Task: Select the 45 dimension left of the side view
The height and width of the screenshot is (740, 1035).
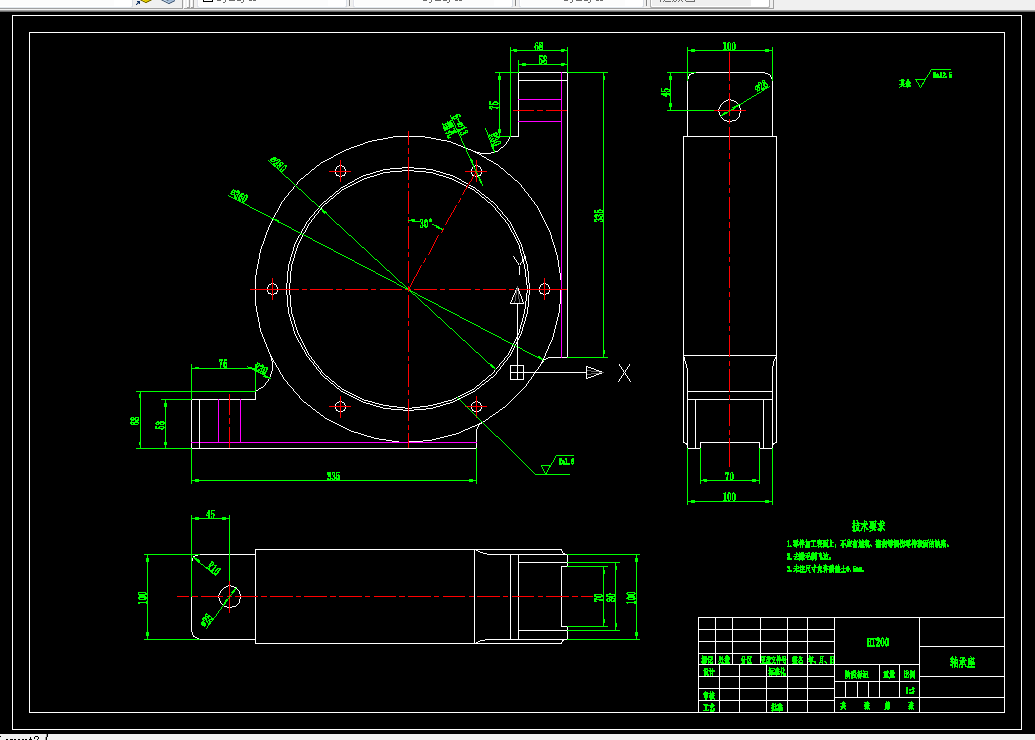Action: pos(666,92)
